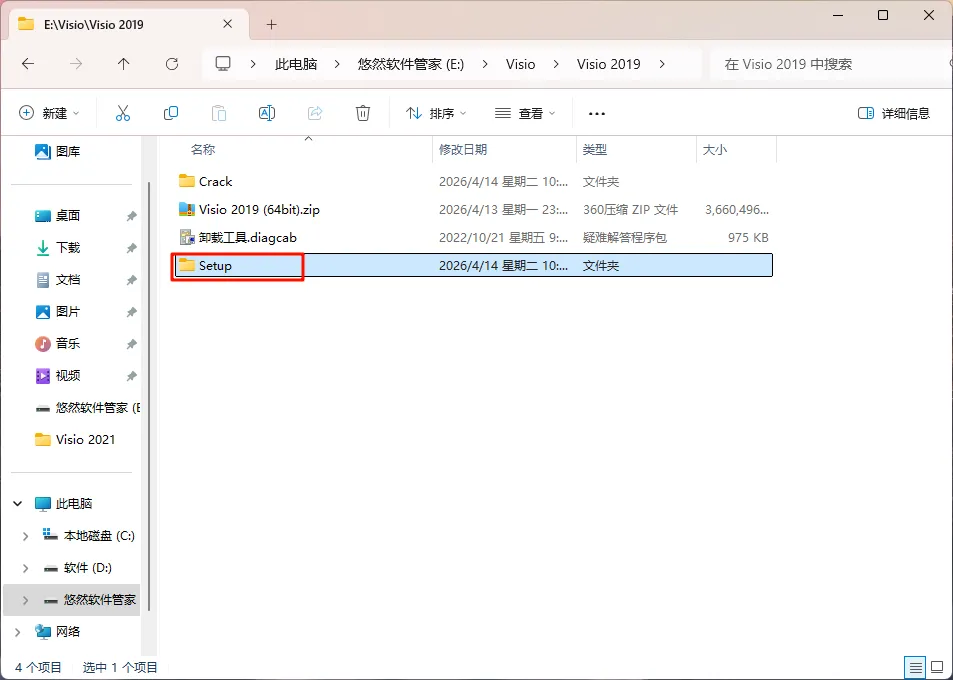This screenshot has width=953, height=680.
Task: Unpin 音乐 using its pin icon
Action: [131, 344]
